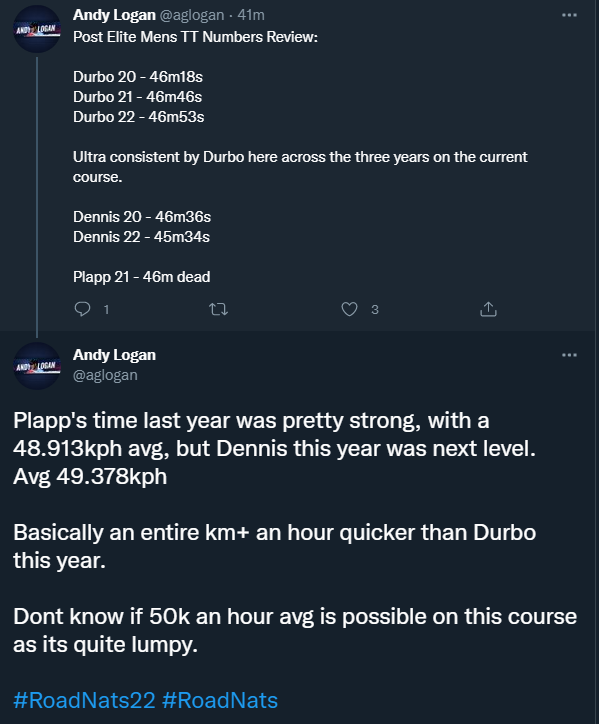Open more options on second tweet
Viewport: 599px width, 724px height.
[x=569, y=355]
